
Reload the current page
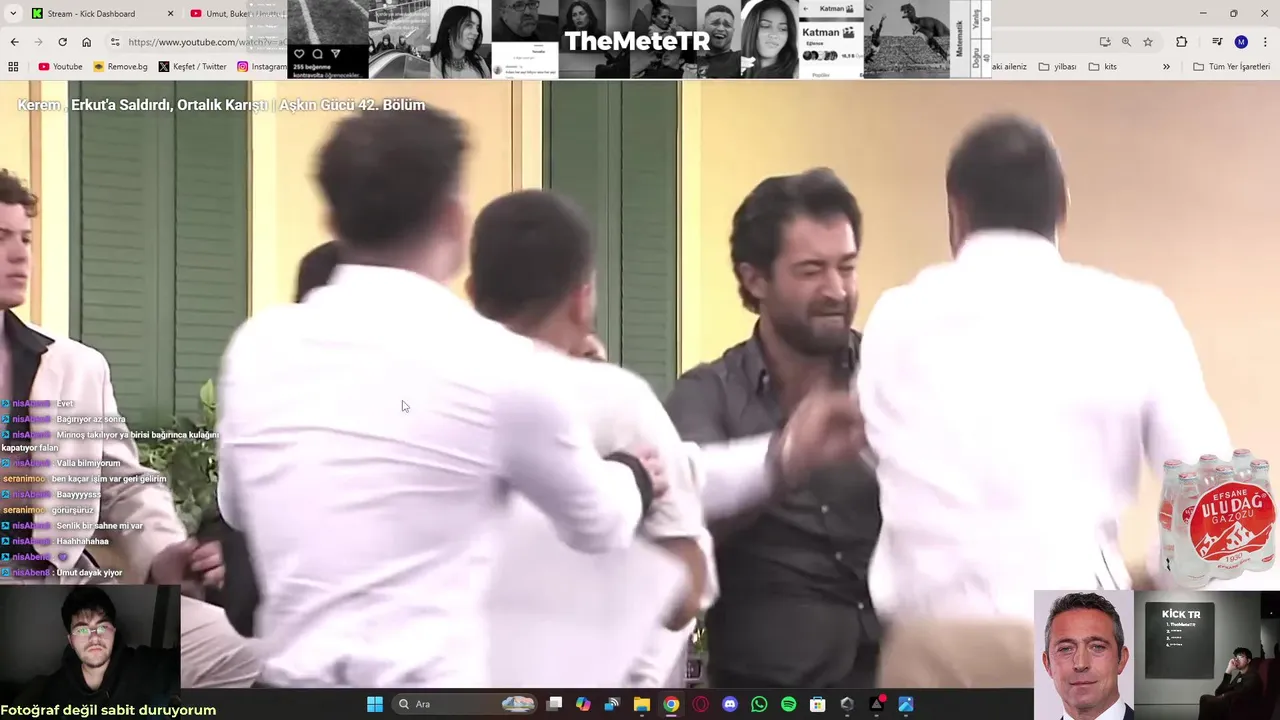pyautogui.click(x=62, y=42)
